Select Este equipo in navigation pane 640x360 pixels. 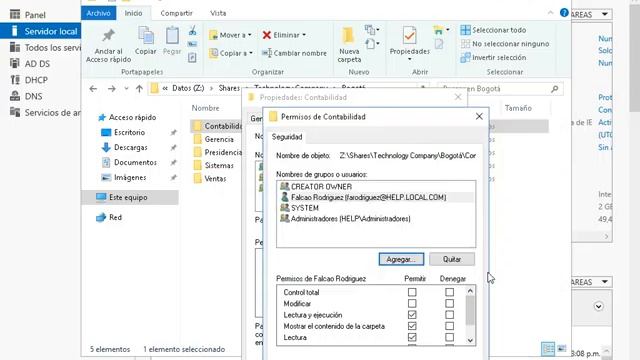(131, 197)
